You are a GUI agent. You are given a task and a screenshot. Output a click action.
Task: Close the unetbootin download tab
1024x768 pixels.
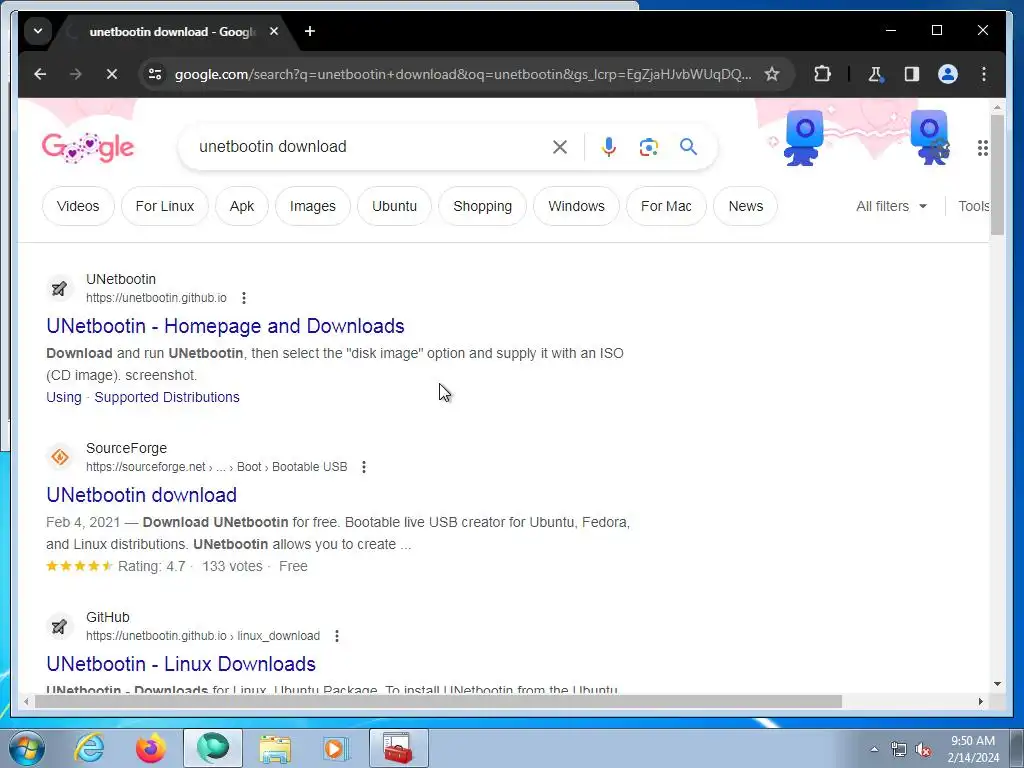point(274,31)
